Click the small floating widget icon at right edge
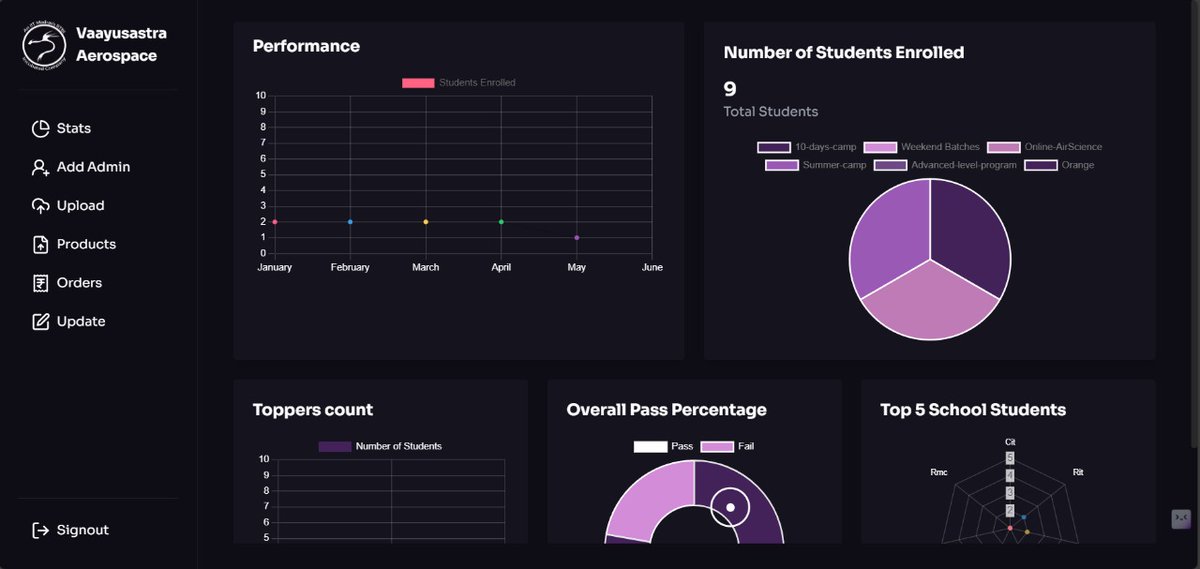This screenshot has width=1200, height=569. coord(1181,518)
